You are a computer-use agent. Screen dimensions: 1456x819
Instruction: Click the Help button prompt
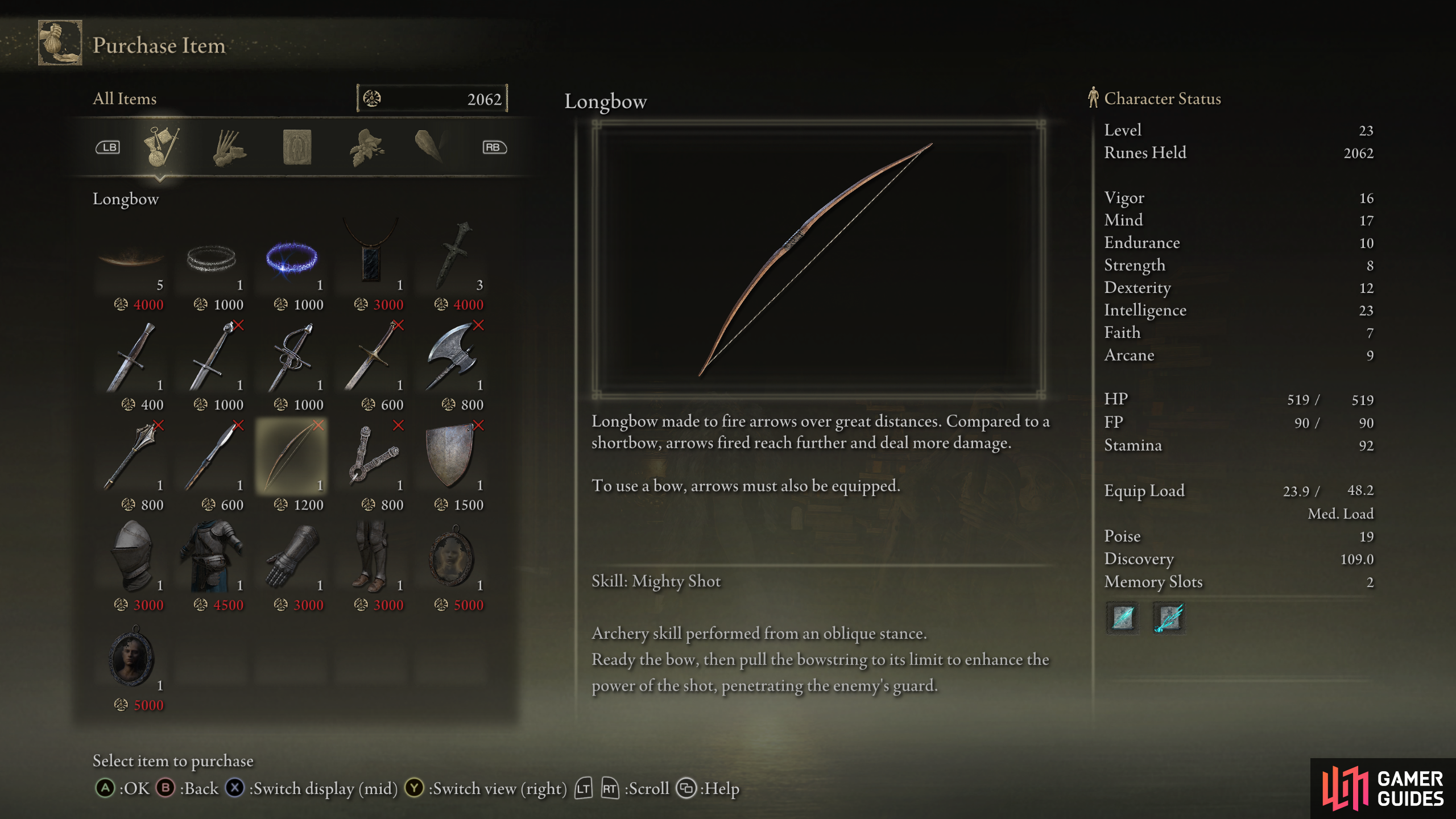point(708,788)
